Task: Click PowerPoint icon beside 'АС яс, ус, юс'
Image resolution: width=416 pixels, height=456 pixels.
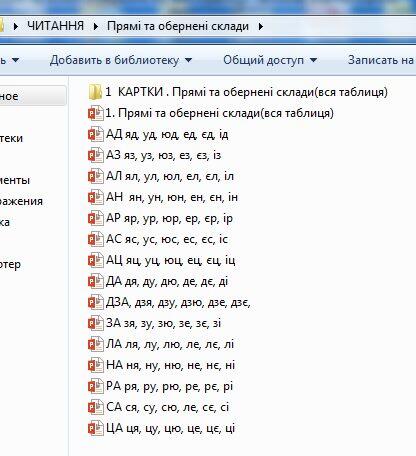Action: coord(96,239)
